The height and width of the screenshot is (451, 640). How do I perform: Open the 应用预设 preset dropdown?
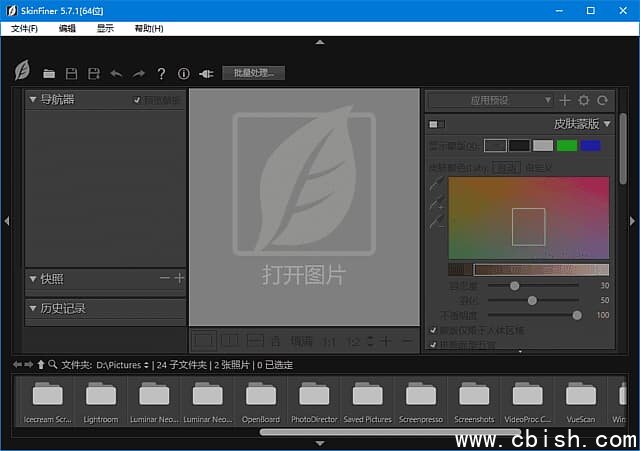click(x=490, y=100)
